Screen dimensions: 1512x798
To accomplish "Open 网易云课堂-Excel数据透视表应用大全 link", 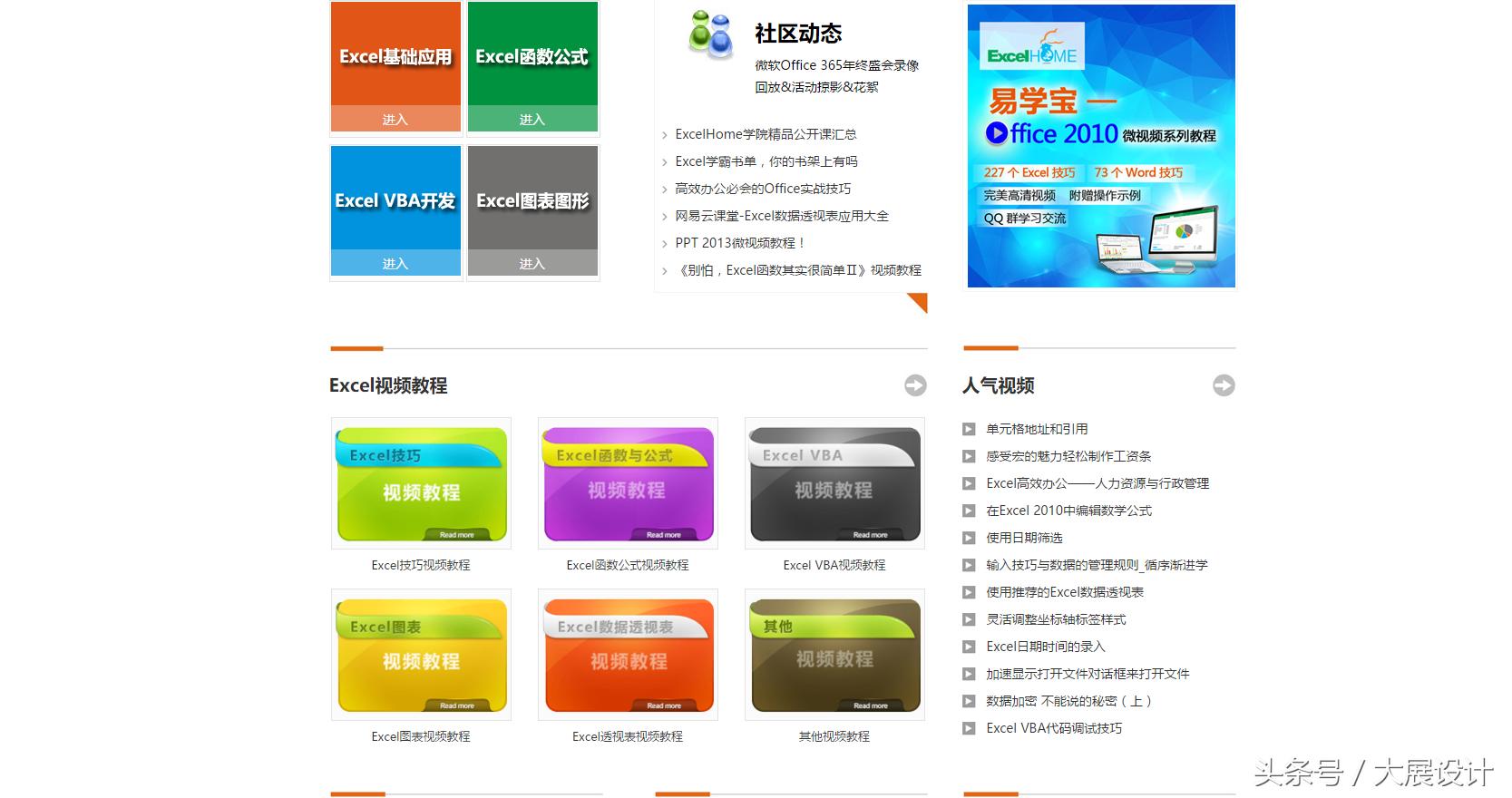I will click(x=782, y=216).
